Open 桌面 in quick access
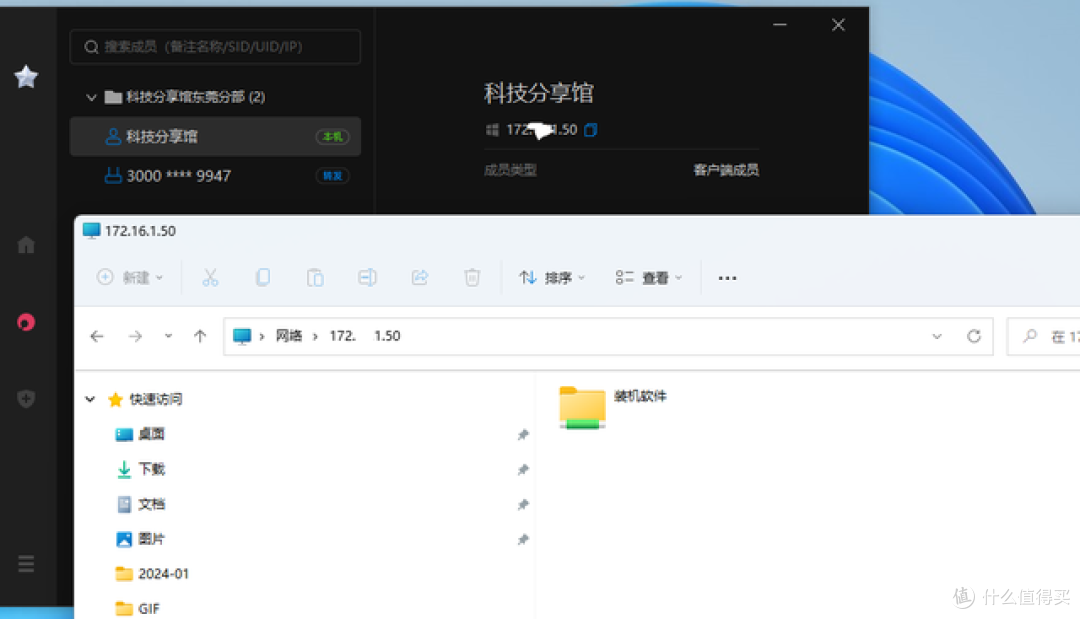 click(151, 434)
